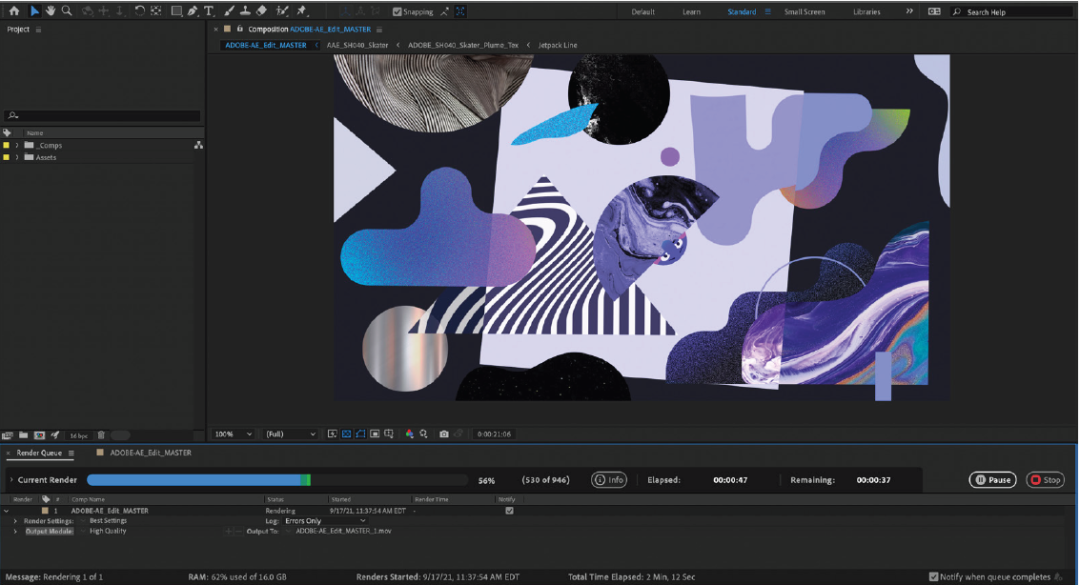Open the Project panel menu

(x=39, y=30)
